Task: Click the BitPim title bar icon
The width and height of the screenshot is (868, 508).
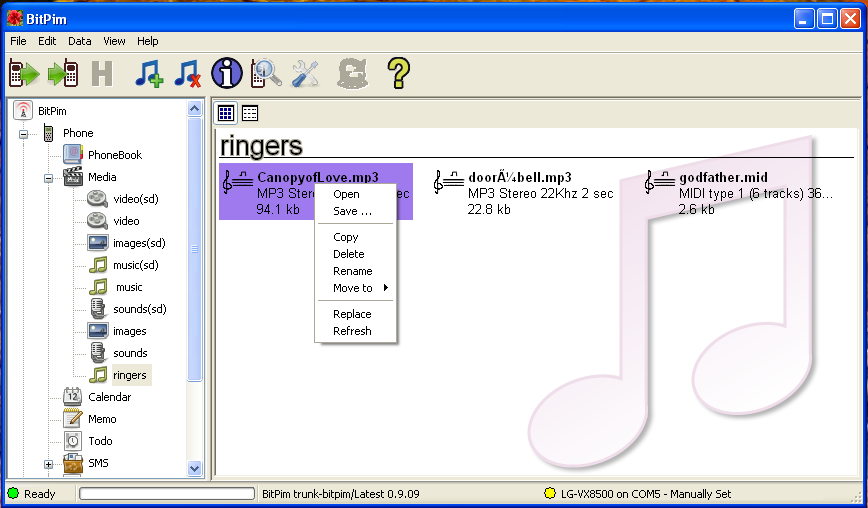Action: coord(14,18)
